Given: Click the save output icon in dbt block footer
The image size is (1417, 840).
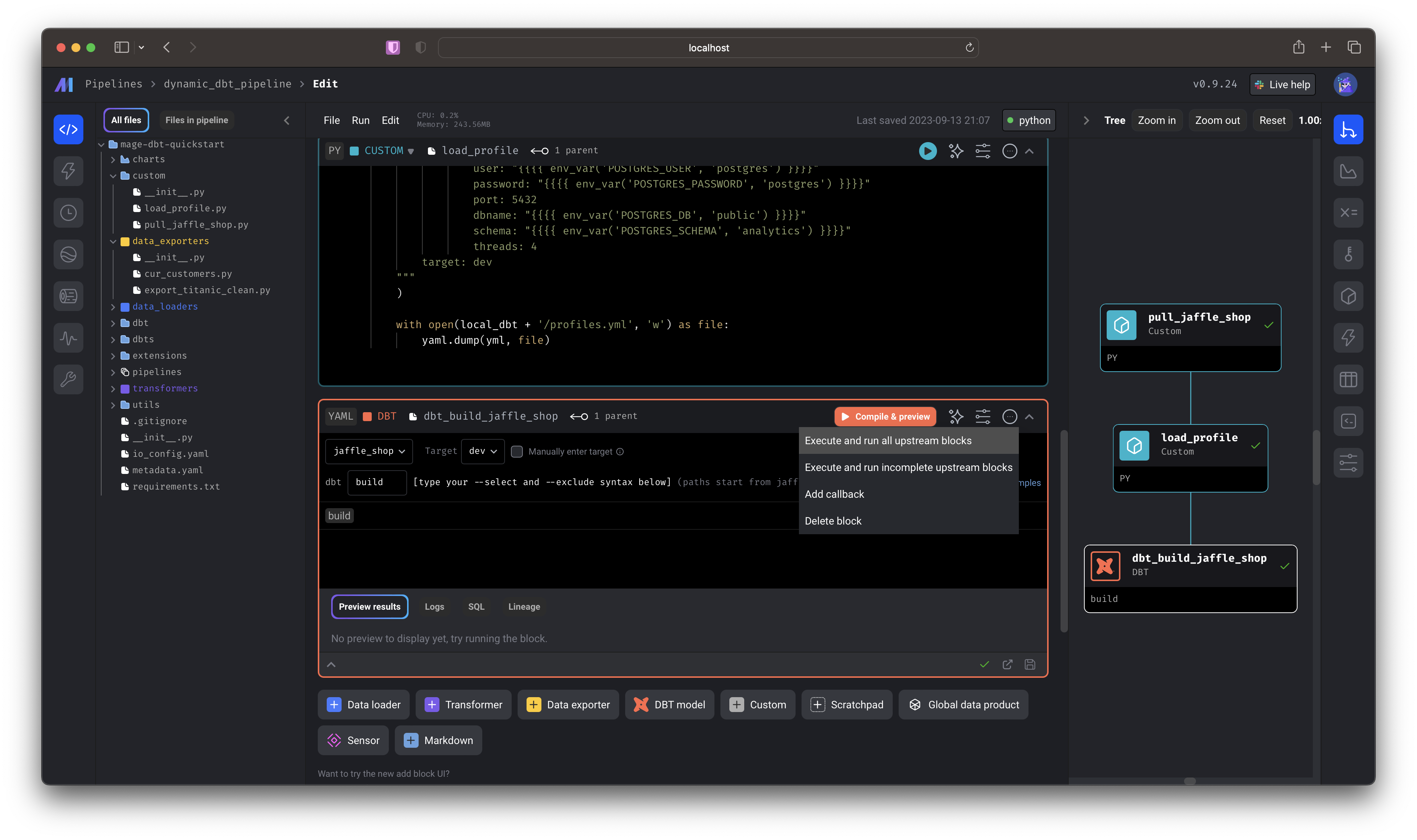Looking at the screenshot, I should point(1030,664).
